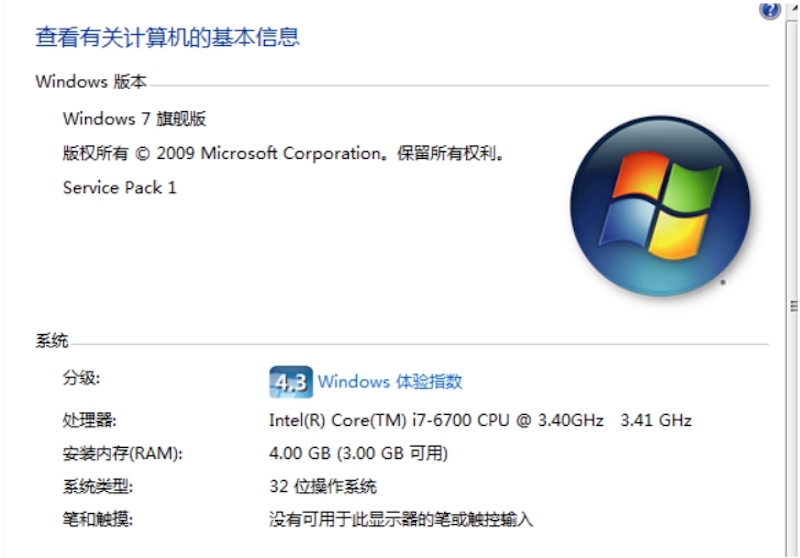Screen dimensions: 800x558
Task: Click the 安装内存(RAM) label
Action: [123, 454]
